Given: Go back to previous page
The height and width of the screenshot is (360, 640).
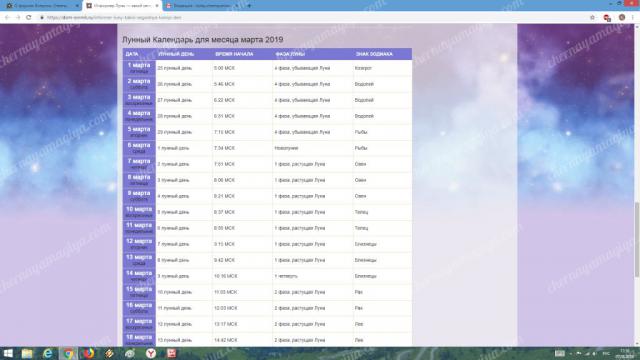Looking at the screenshot, I should click(x=7, y=18).
